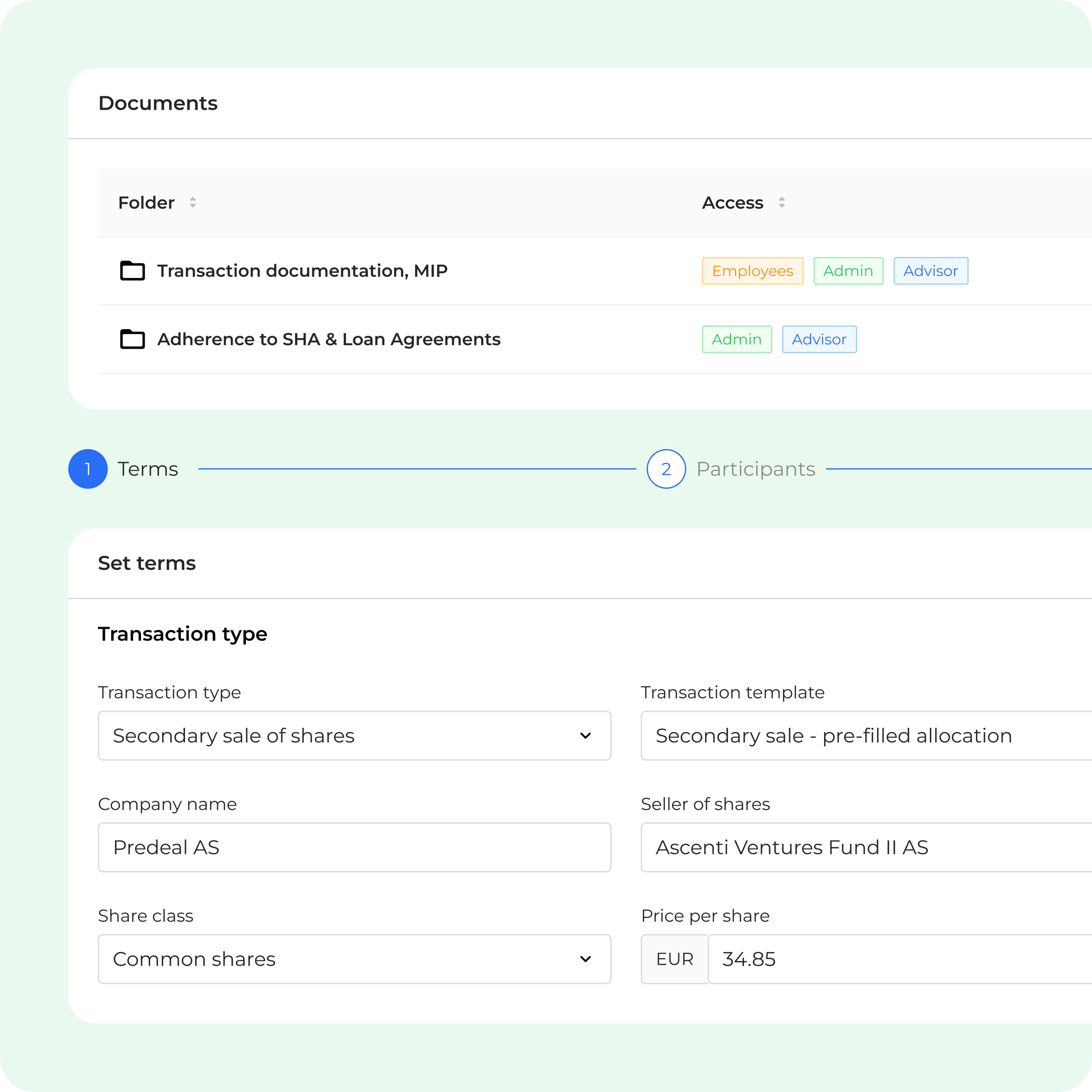Screen dimensions: 1092x1092
Task: Click step 1 Terms circle
Action: [x=87, y=468]
